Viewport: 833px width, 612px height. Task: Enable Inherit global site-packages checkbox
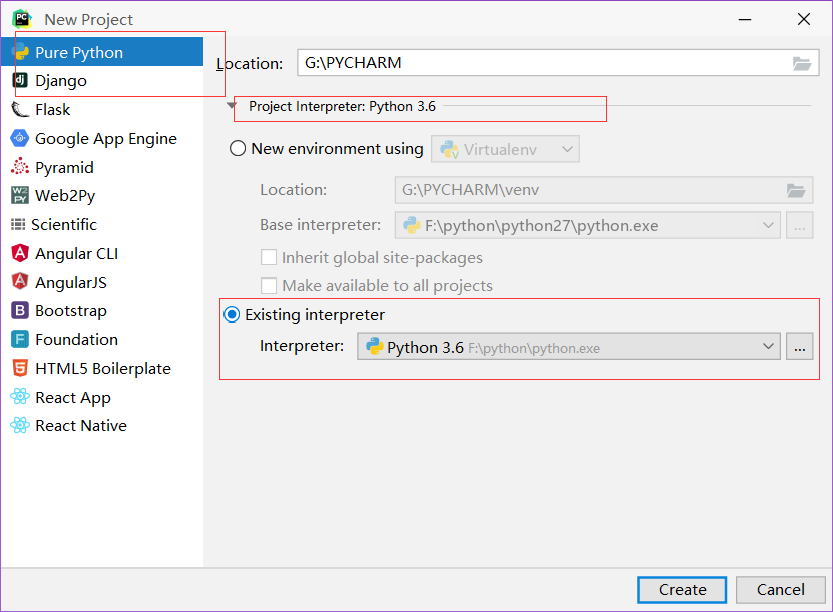pyautogui.click(x=269, y=257)
